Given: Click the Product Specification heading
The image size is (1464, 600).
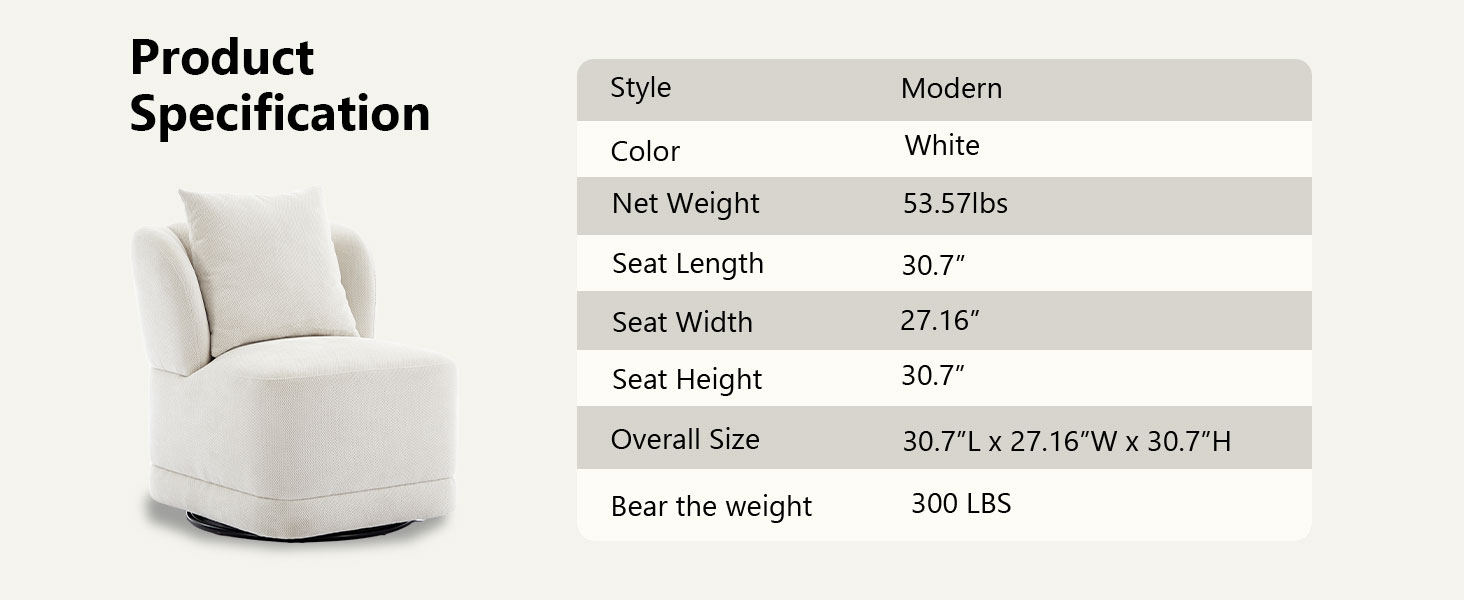Looking at the screenshot, I should pos(280,86).
